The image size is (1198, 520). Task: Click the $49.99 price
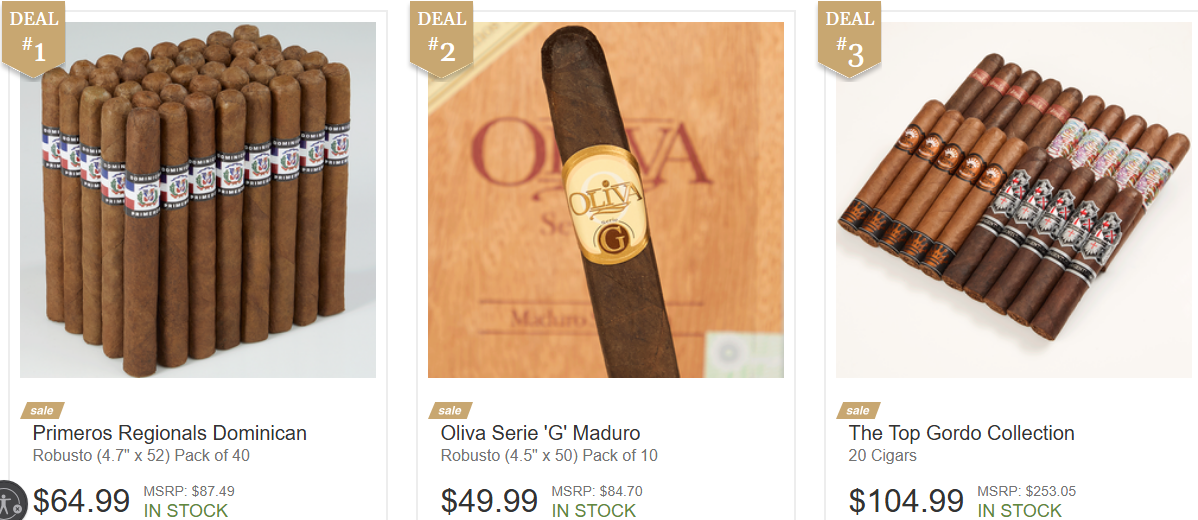(x=489, y=502)
